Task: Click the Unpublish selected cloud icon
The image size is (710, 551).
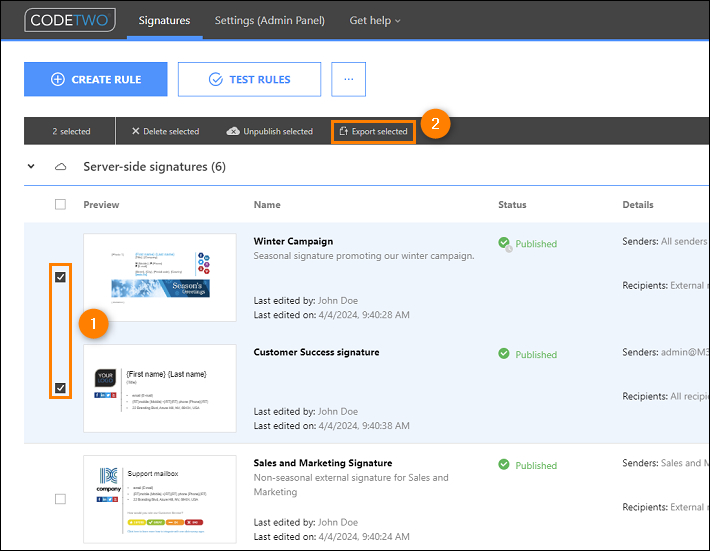Action: tap(233, 131)
